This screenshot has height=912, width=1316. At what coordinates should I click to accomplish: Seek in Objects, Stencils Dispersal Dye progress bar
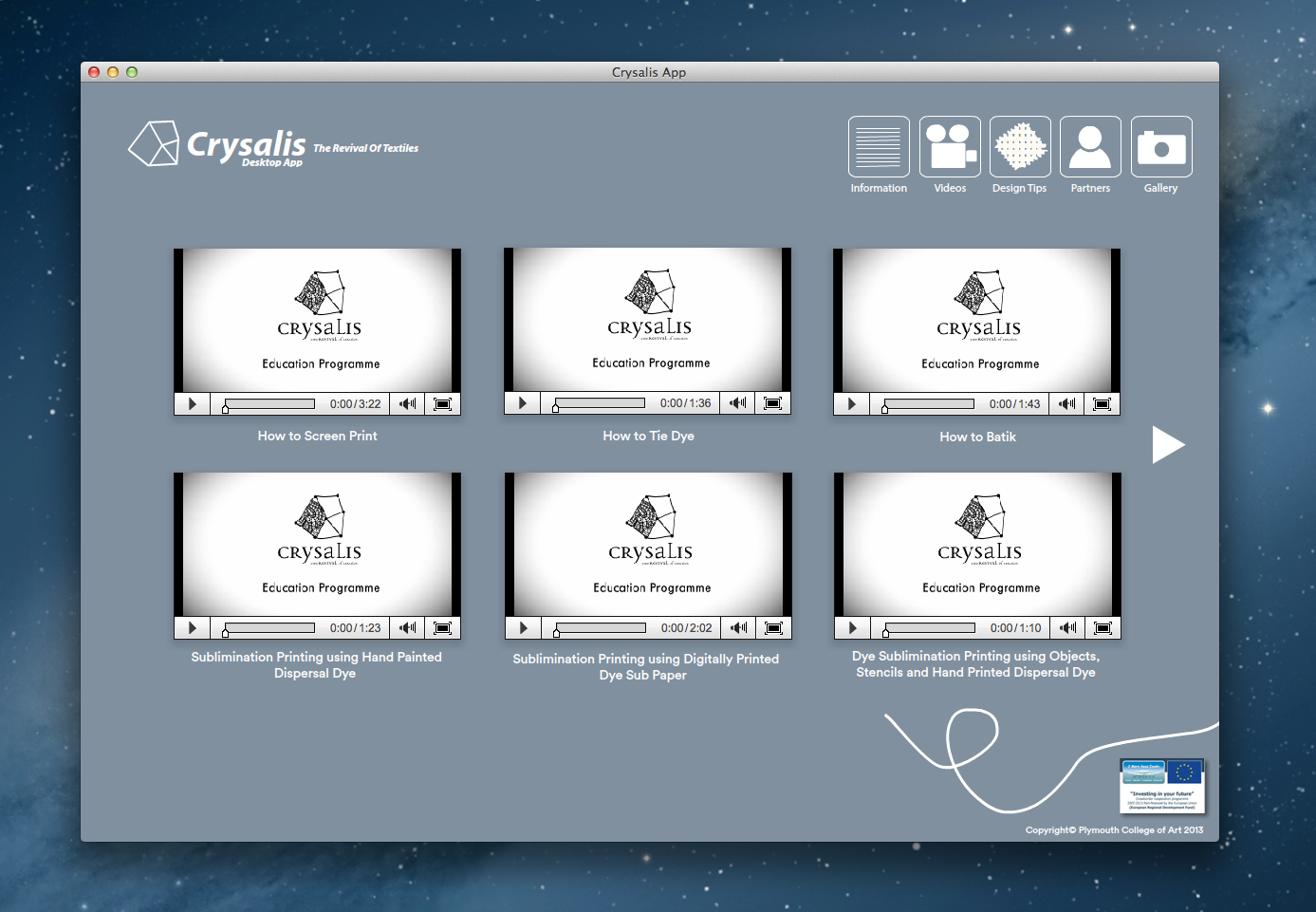click(x=929, y=628)
